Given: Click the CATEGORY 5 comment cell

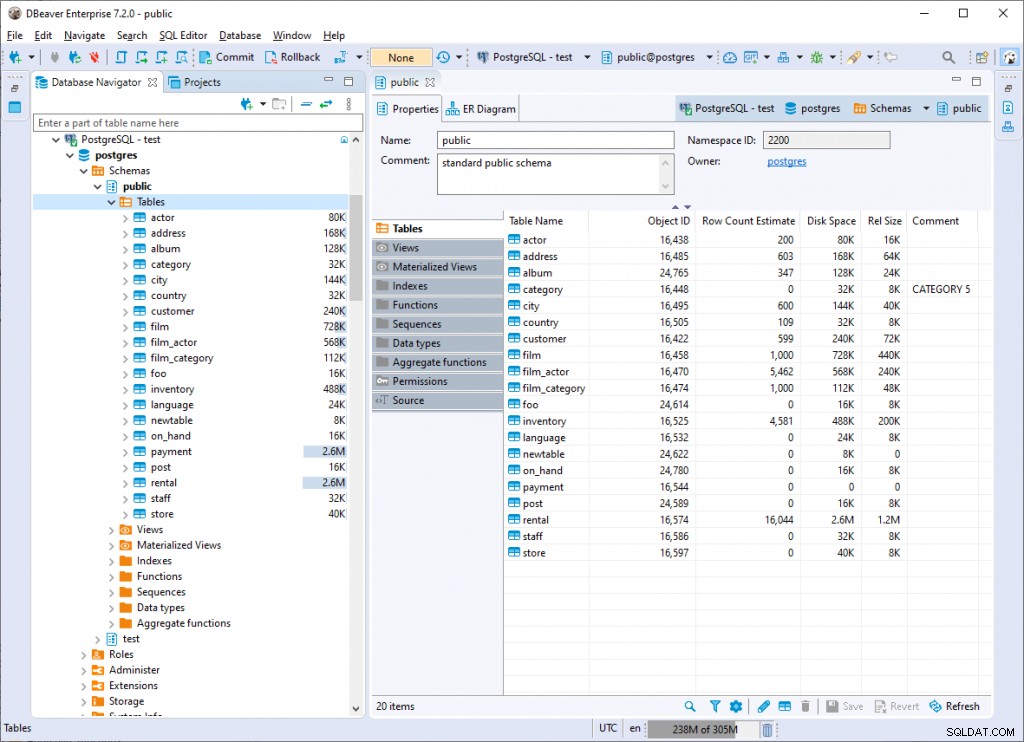Looking at the screenshot, I should 941,289.
